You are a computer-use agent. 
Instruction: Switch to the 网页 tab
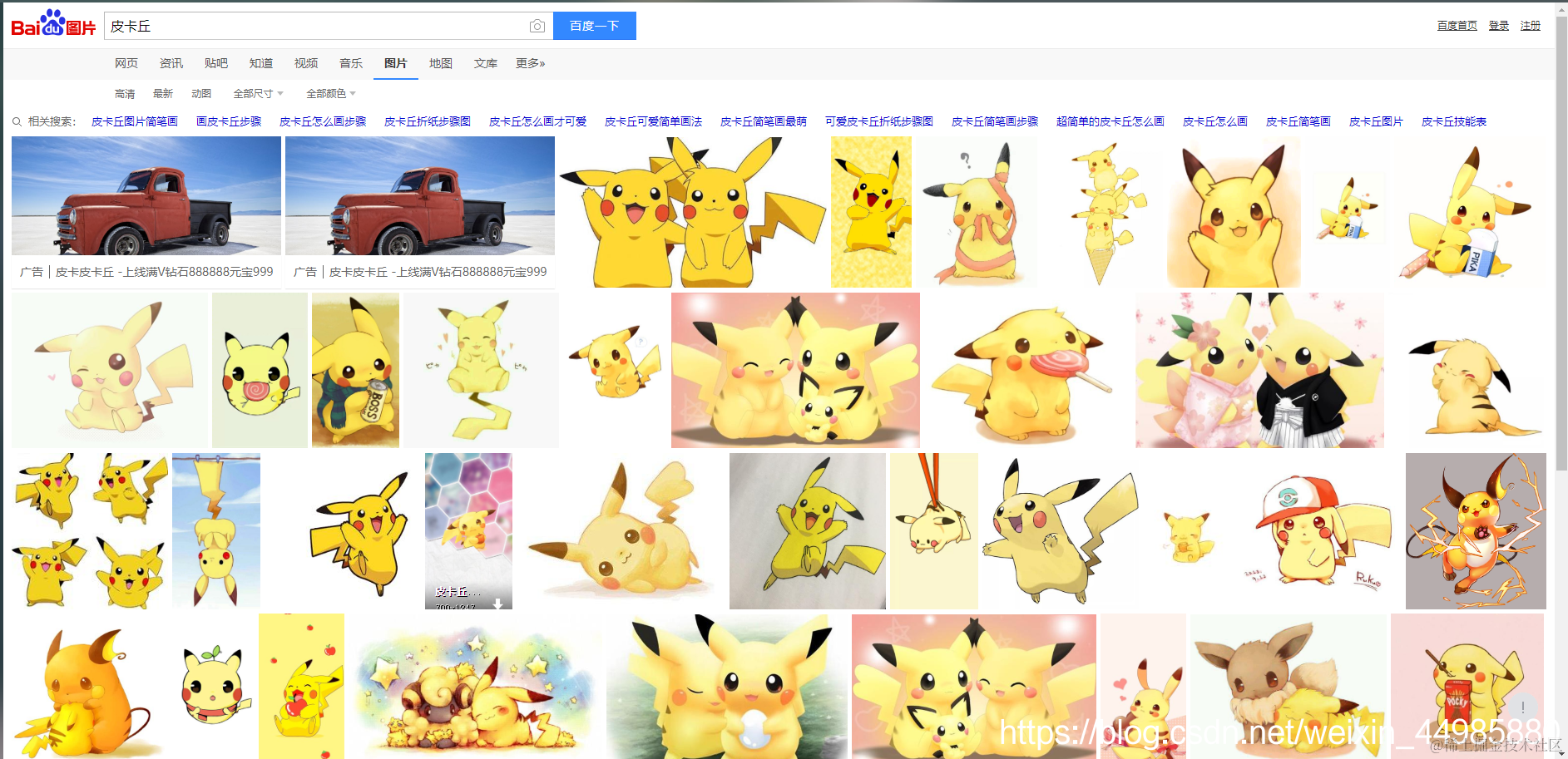tap(126, 63)
